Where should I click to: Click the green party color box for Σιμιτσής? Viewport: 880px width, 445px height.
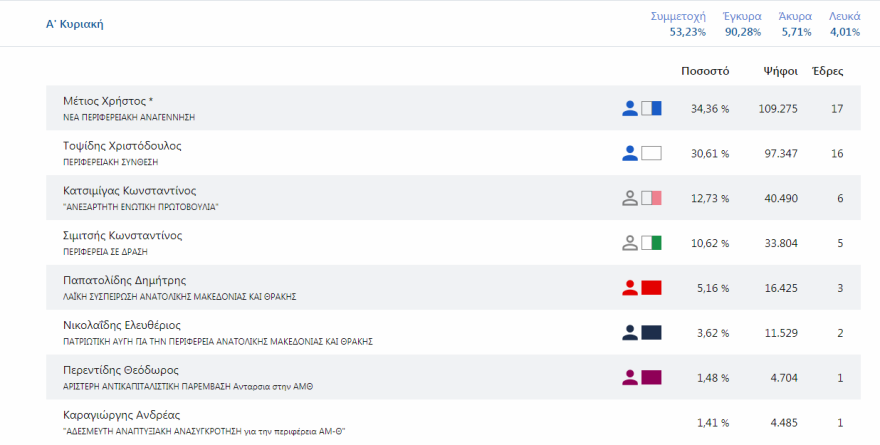pos(651,243)
